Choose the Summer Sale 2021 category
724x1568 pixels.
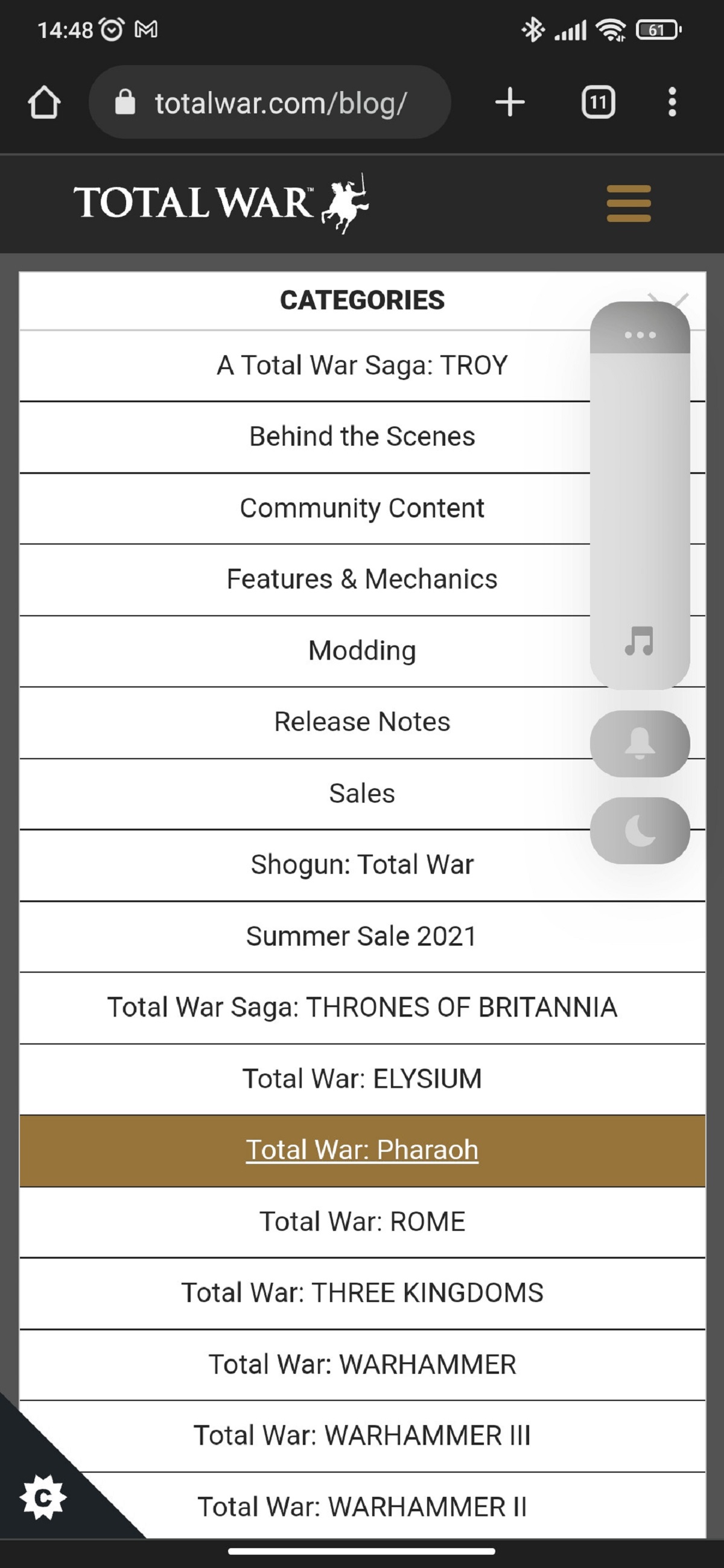coord(361,936)
